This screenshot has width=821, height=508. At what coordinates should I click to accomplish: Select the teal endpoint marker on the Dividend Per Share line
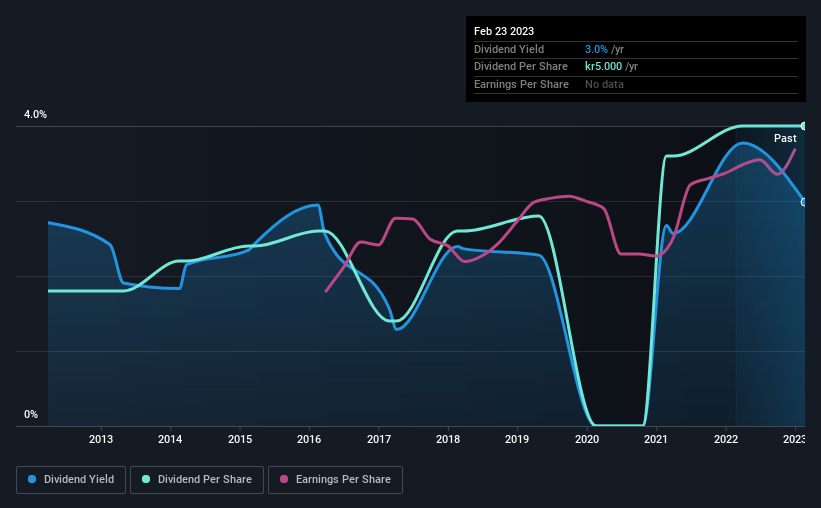pos(804,126)
